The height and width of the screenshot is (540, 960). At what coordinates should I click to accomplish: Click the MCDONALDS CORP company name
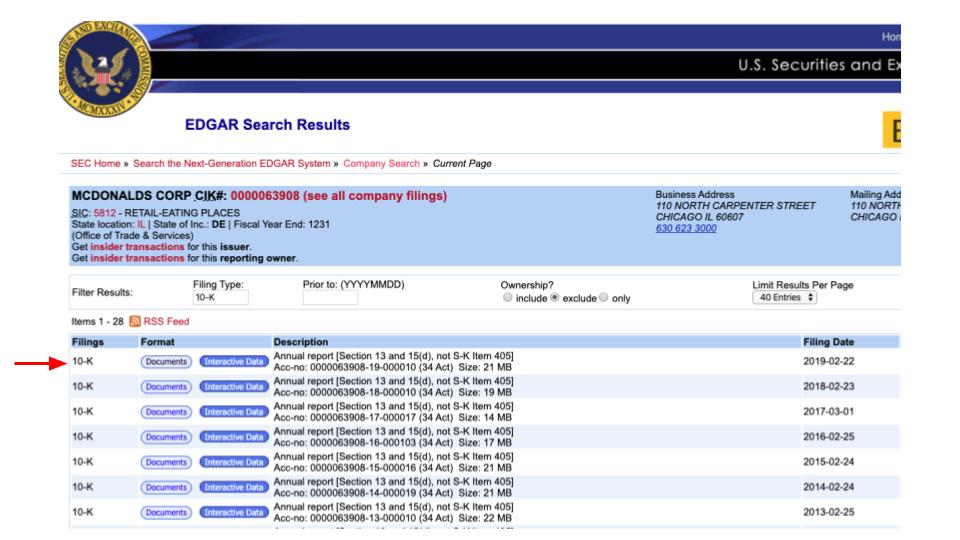point(132,196)
